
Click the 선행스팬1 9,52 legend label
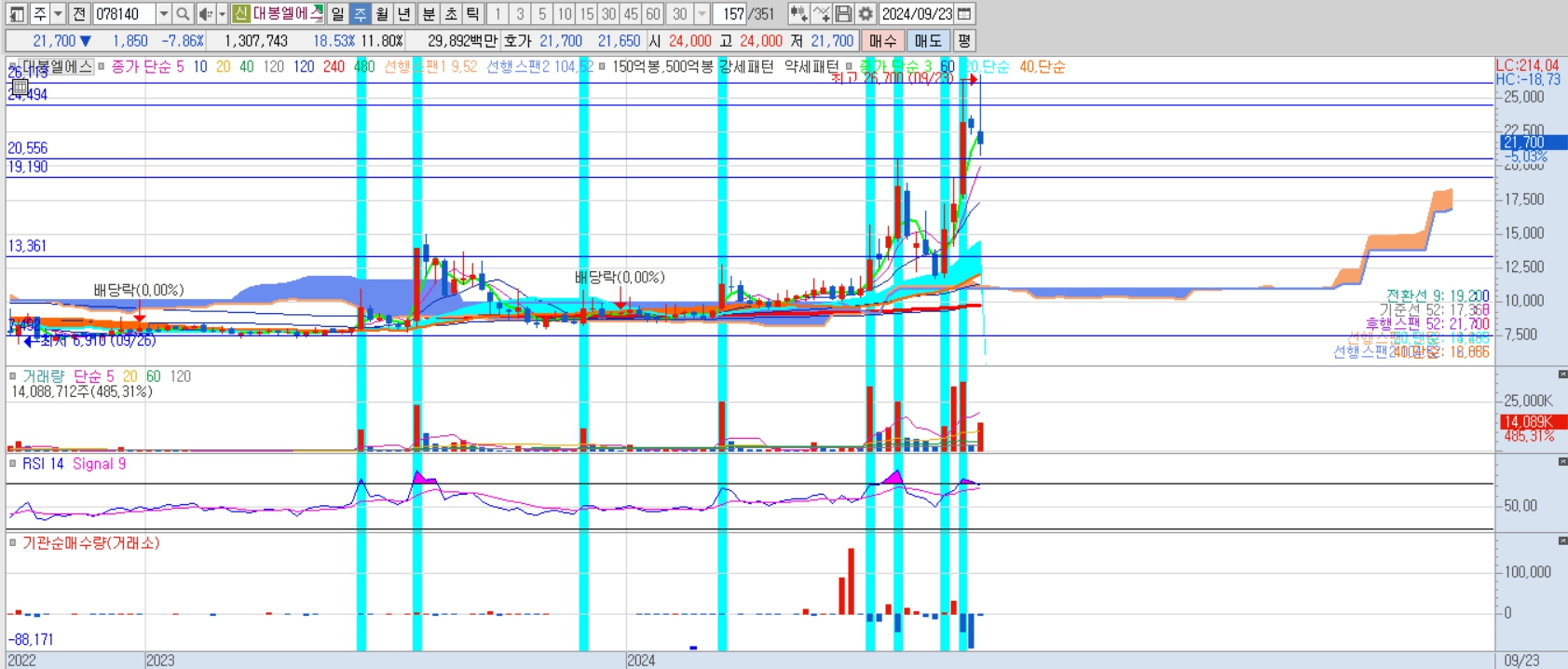point(430,67)
